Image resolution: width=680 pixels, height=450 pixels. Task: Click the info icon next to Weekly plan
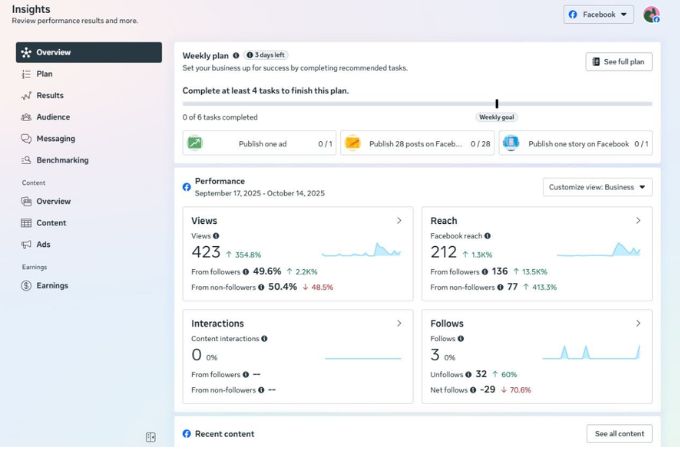(x=236, y=56)
